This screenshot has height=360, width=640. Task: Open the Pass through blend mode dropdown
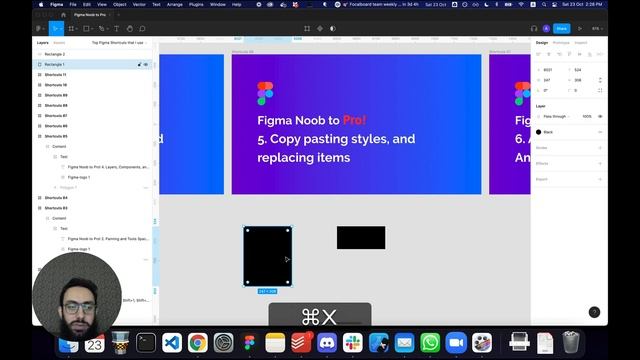click(556, 116)
